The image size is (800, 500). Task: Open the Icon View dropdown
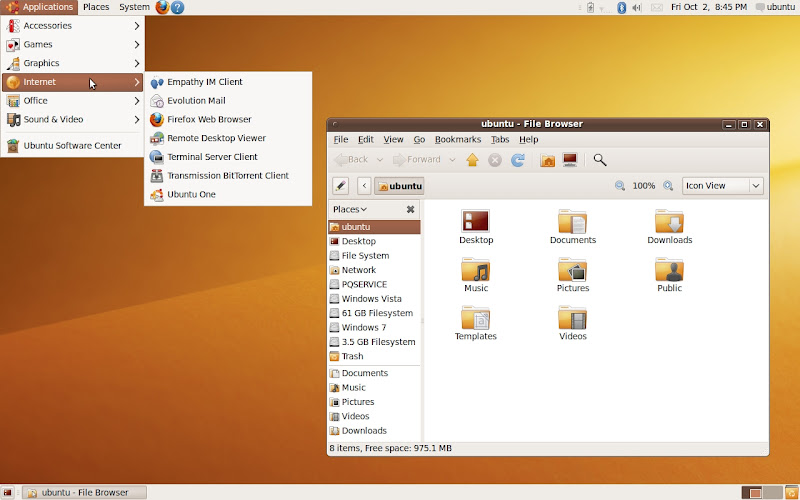pos(722,186)
